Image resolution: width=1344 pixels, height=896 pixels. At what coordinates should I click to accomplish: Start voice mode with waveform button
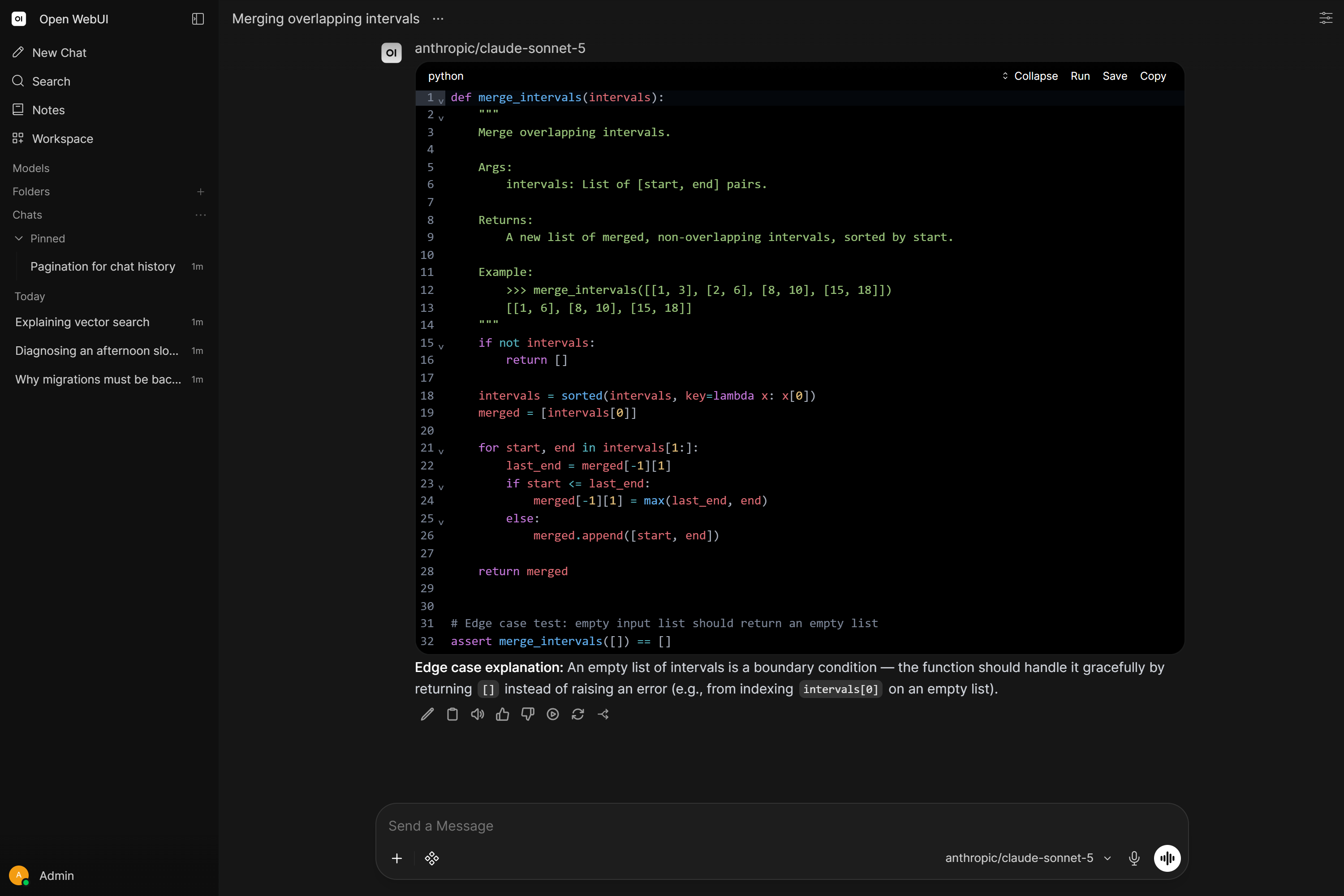(1167, 858)
